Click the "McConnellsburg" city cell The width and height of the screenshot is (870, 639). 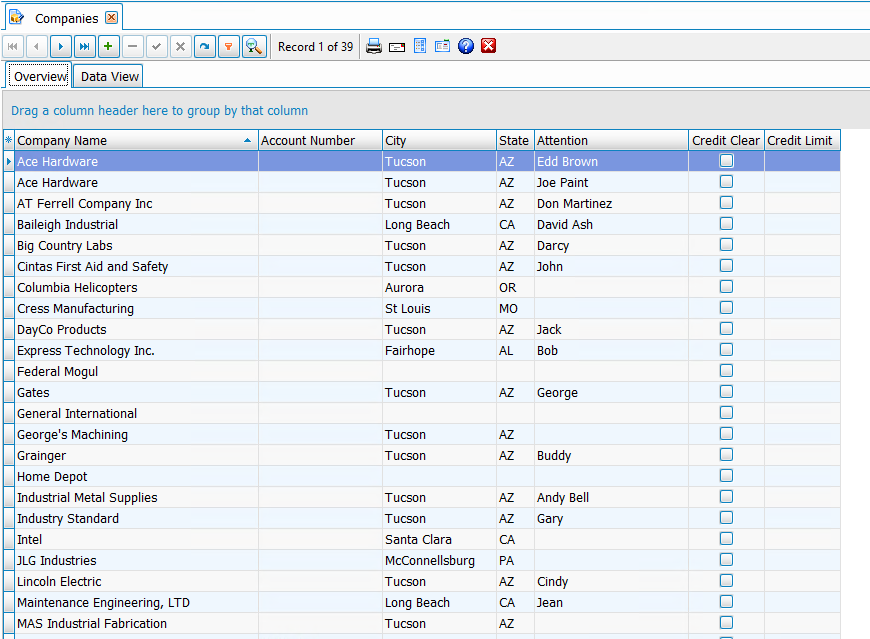[439, 561]
